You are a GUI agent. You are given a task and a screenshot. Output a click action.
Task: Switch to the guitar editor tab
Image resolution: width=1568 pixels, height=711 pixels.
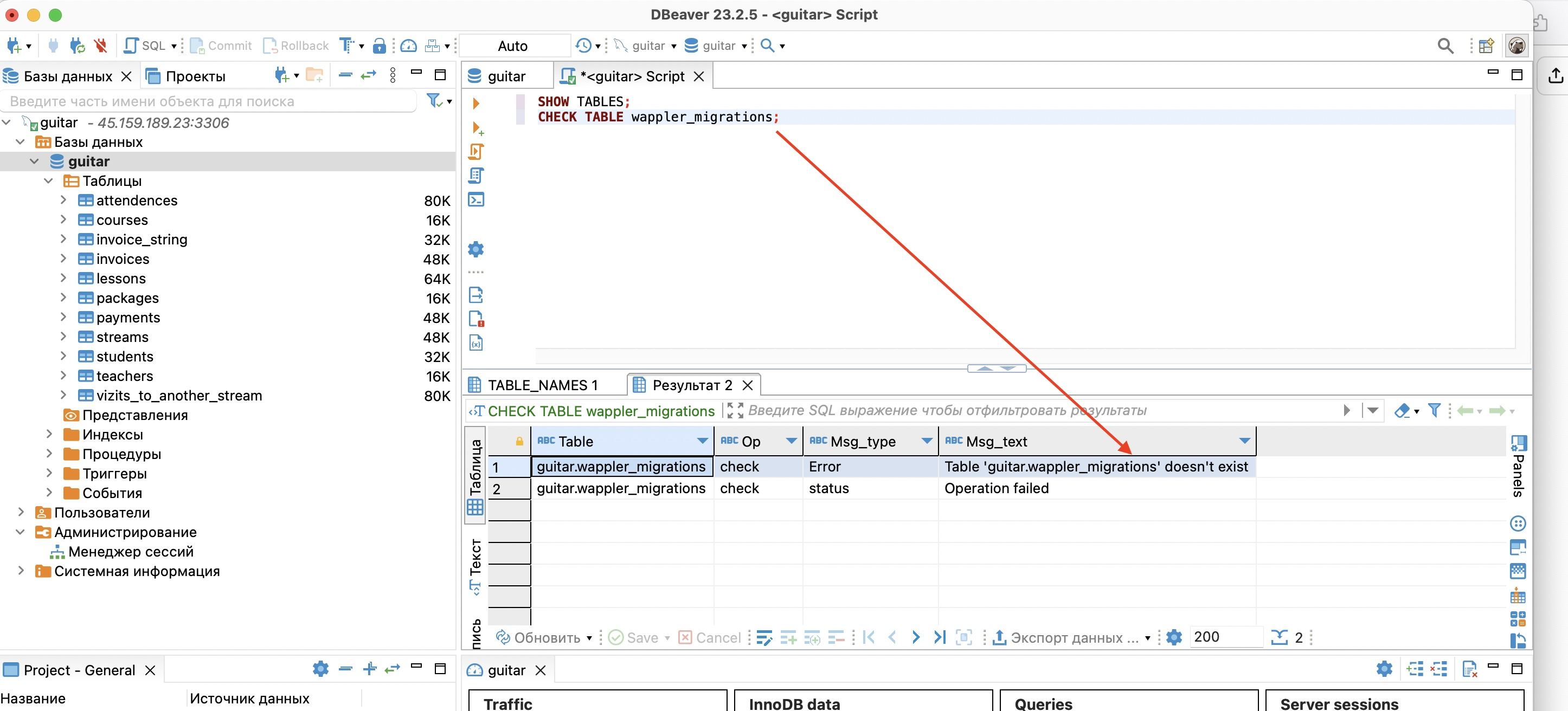[x=506, y=76]
